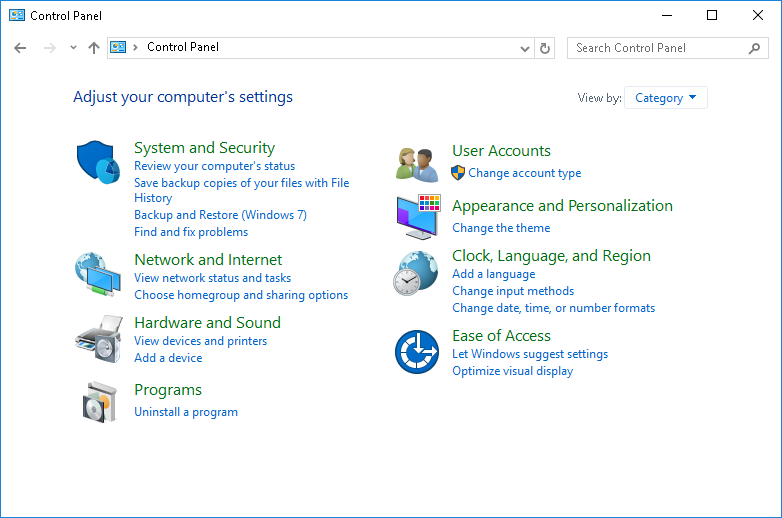
Task: Open Appearance and Personalization monitor icon
Action: (417, 216)
